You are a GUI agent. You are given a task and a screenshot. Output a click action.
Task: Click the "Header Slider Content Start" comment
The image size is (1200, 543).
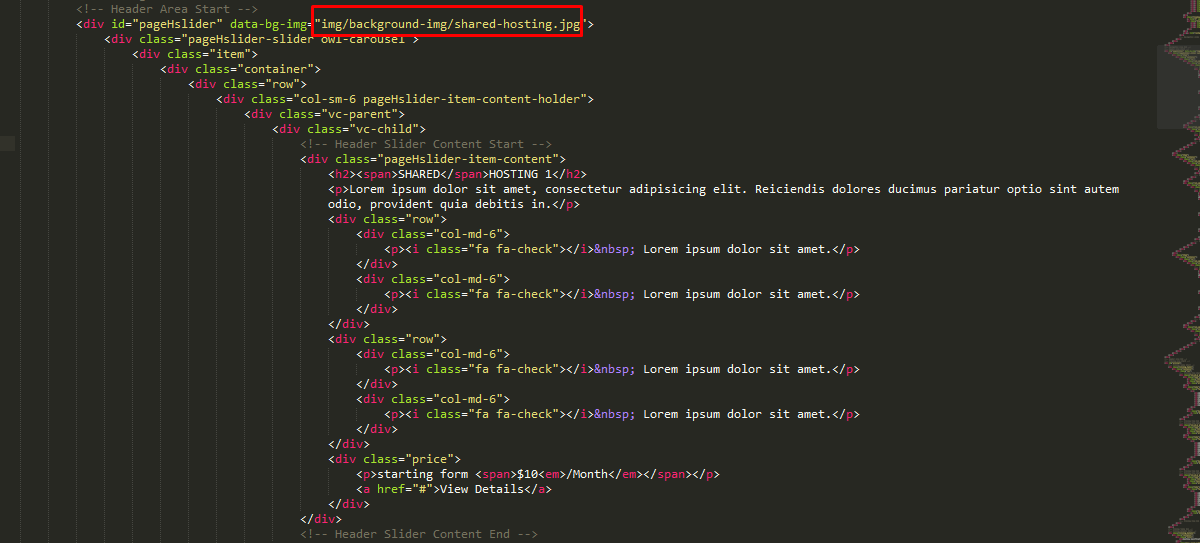click(426, 144)
